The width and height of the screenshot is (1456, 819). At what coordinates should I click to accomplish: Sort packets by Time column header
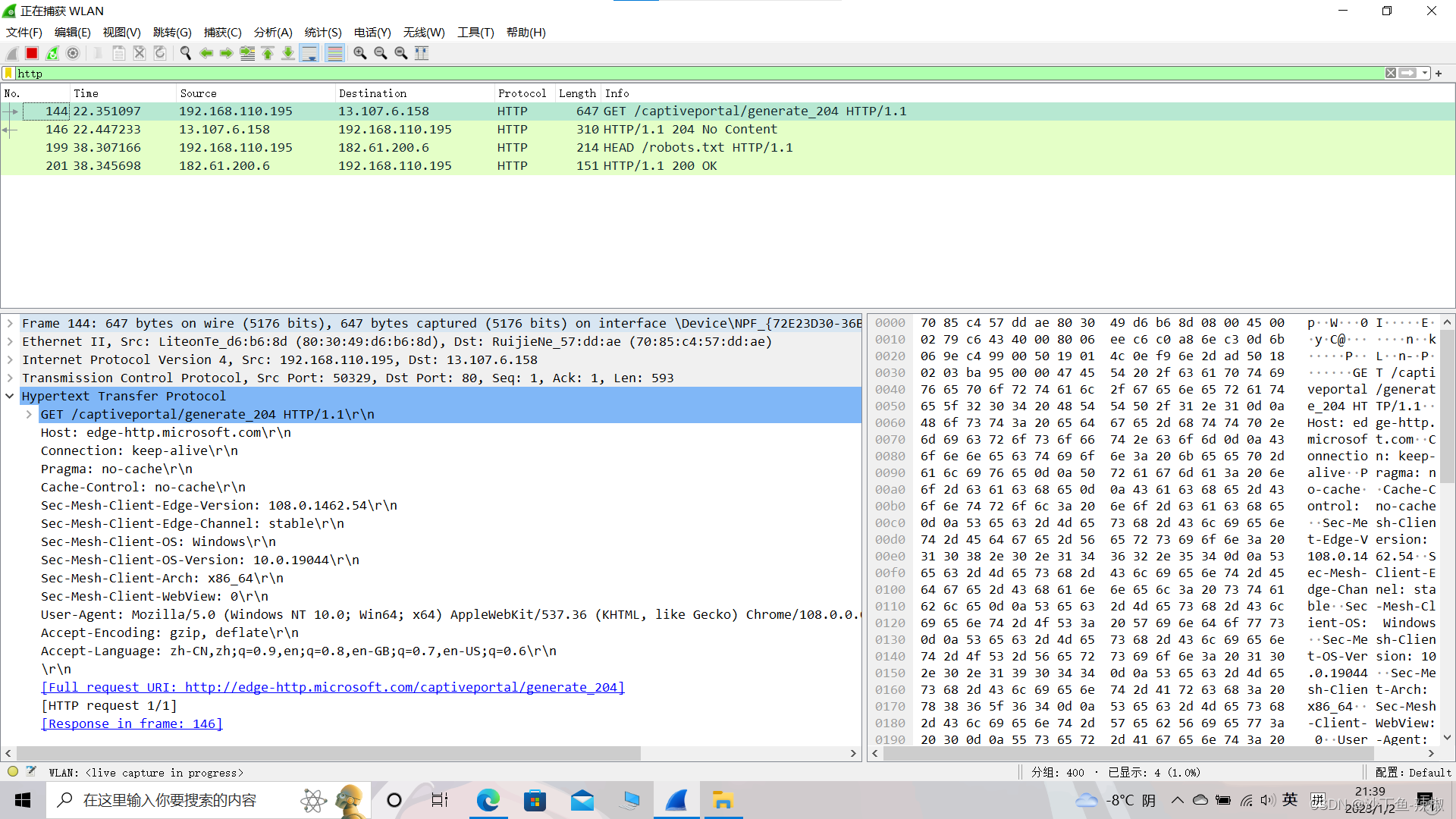[x=122, y=93]
